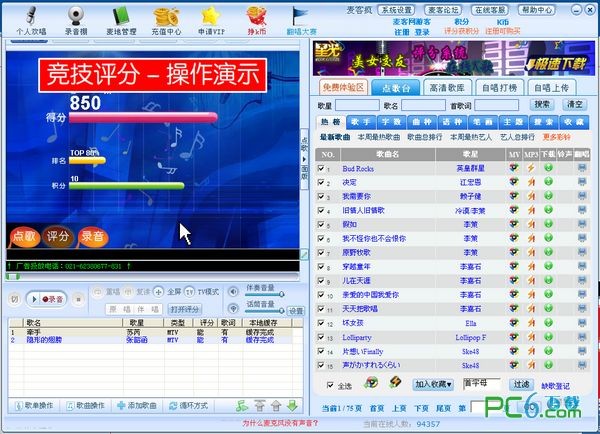Uncheck 我需要你 song checkbox

321,196
